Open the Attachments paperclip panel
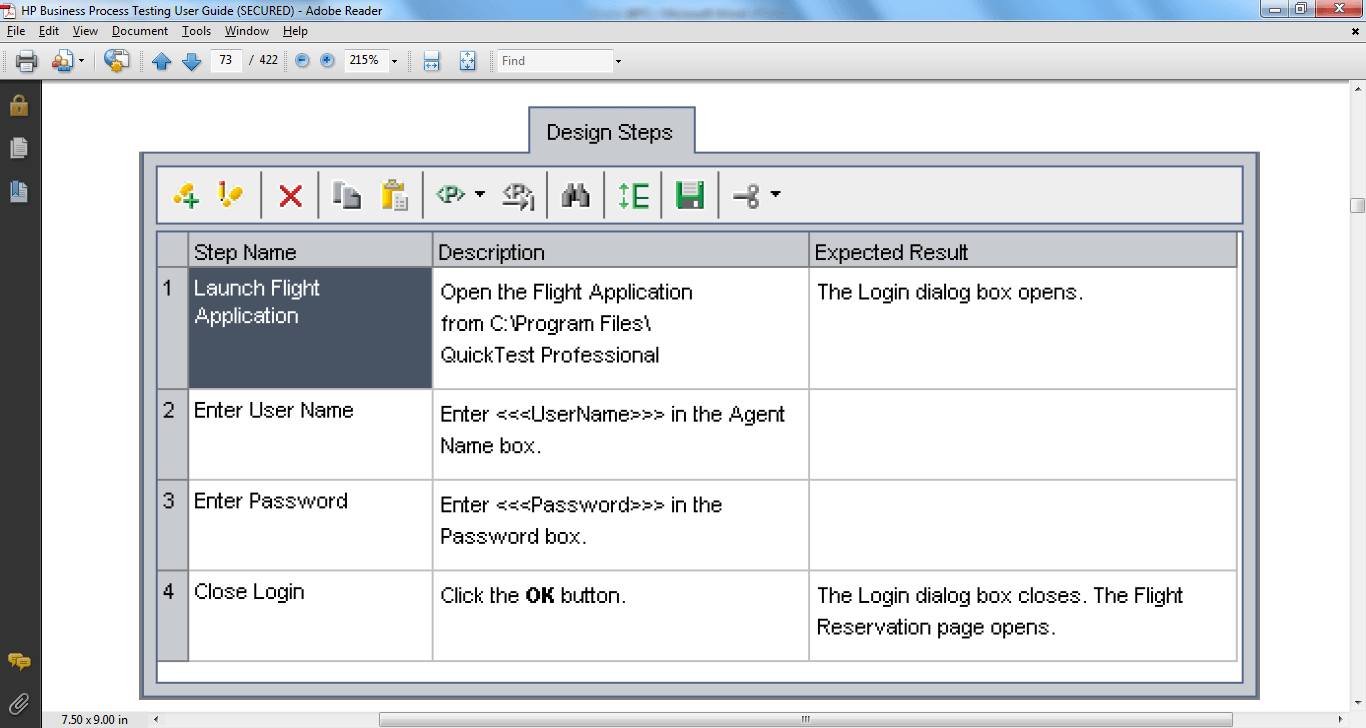1366x728 pixels. click(x=19, y=704)
